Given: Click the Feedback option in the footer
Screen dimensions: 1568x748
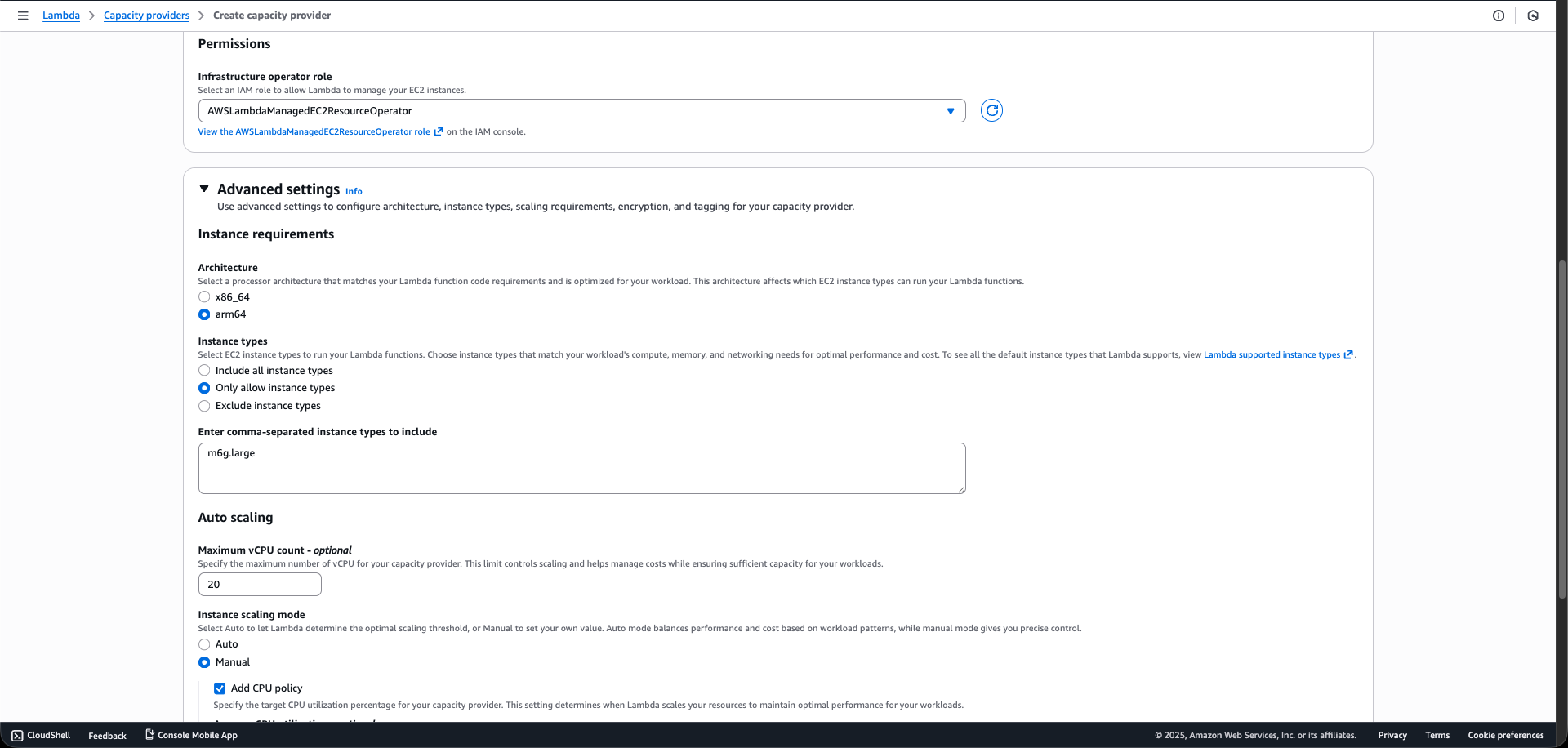Looking at the screenshot, I should tap(106, 736).
